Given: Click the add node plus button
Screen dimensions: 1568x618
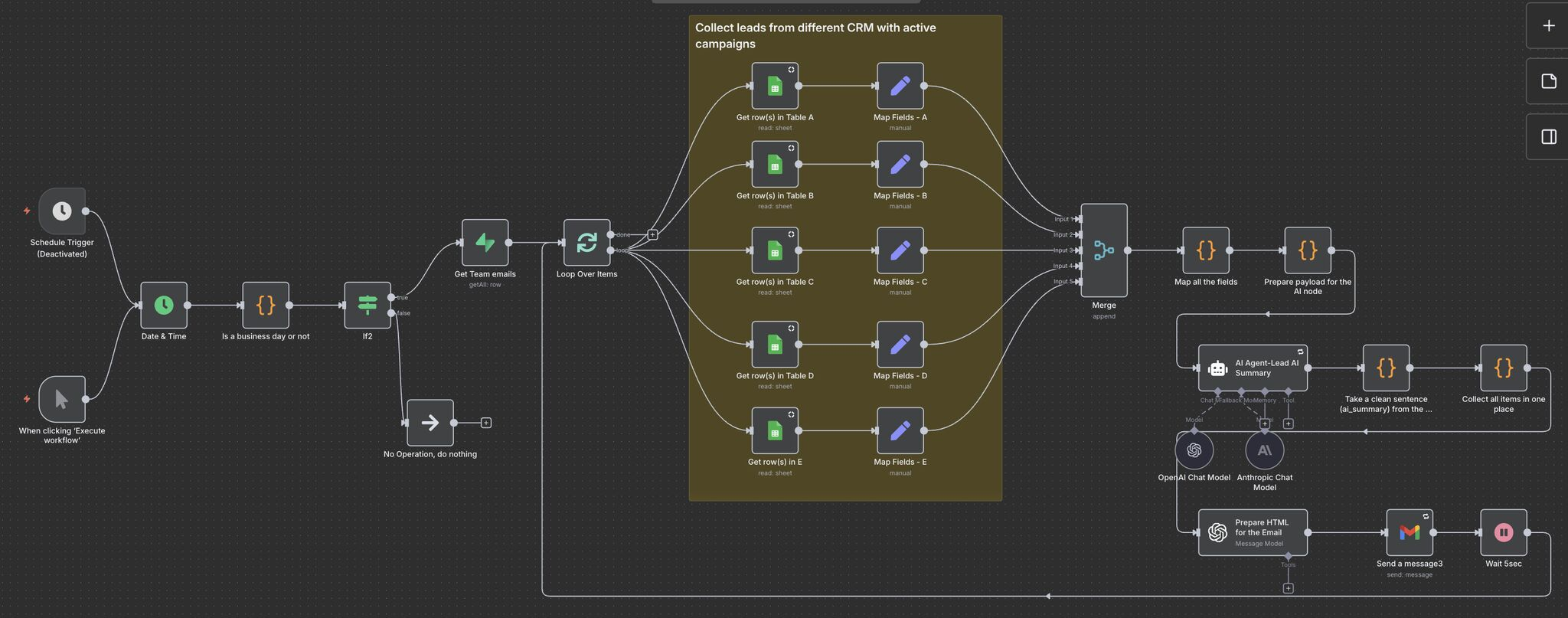Looking at the screenshot, I should [x=1548, y=25].
